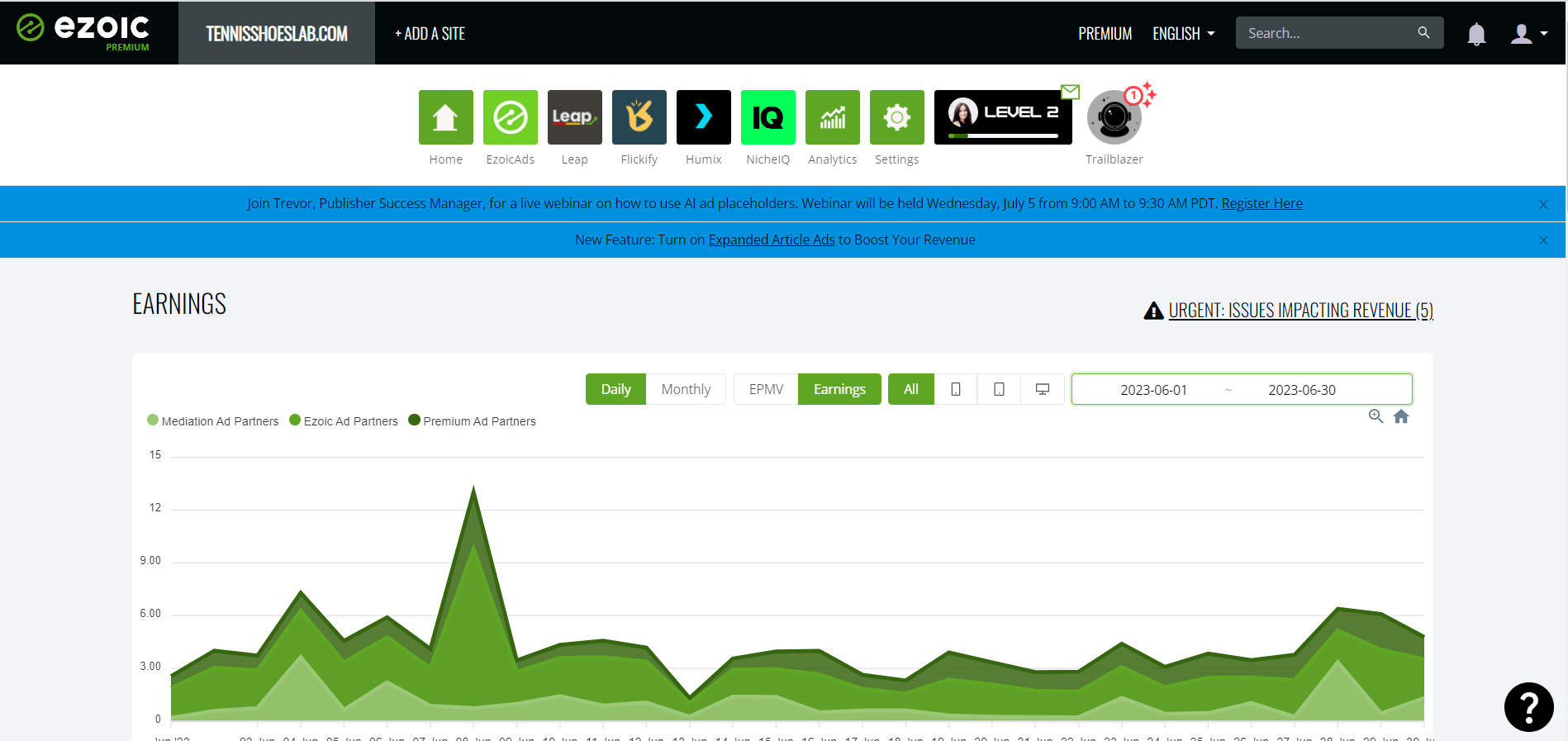Click the Ezoic Premium logo

tap(83, 32)
